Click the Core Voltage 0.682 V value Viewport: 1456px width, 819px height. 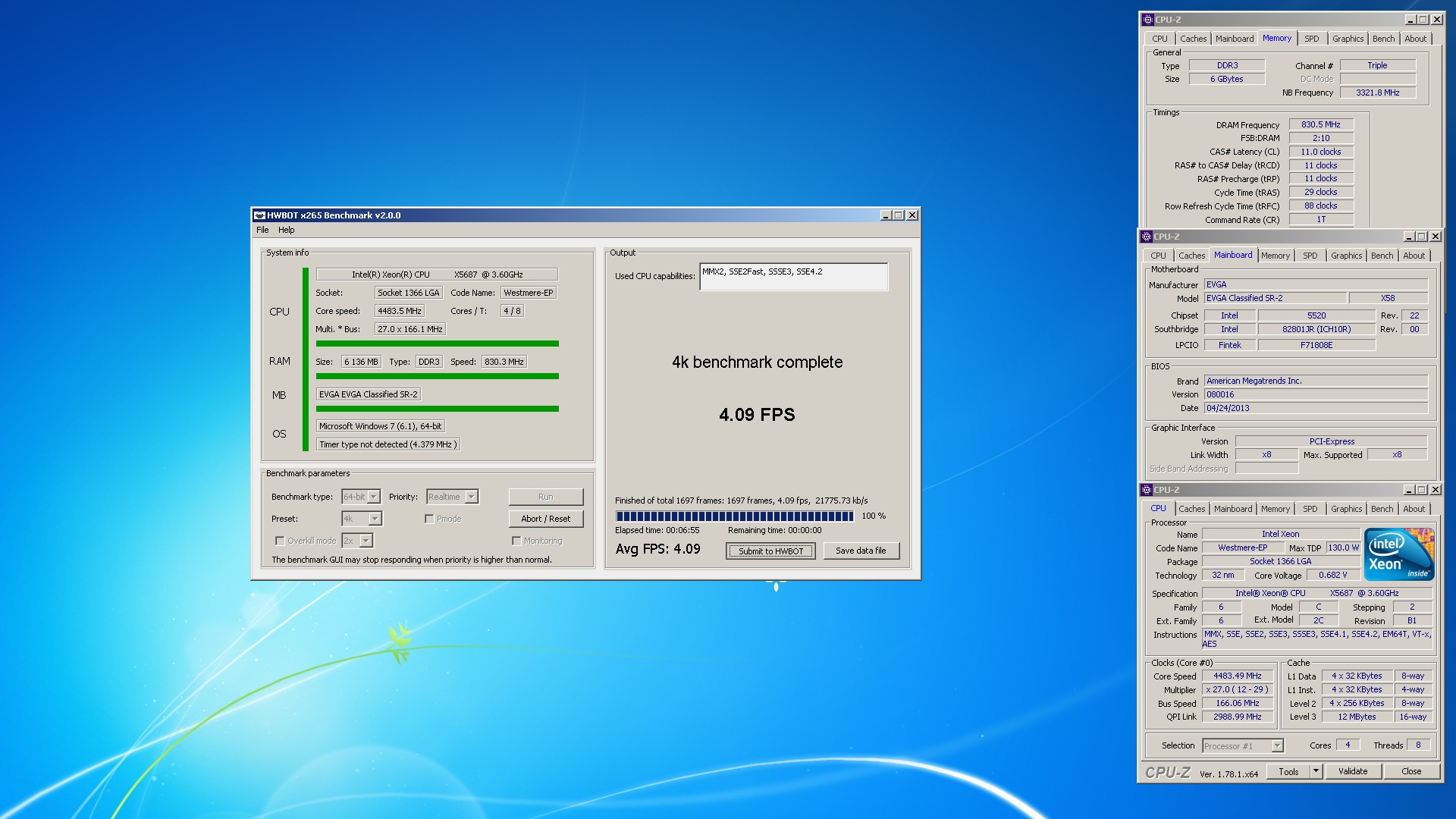1332,575
